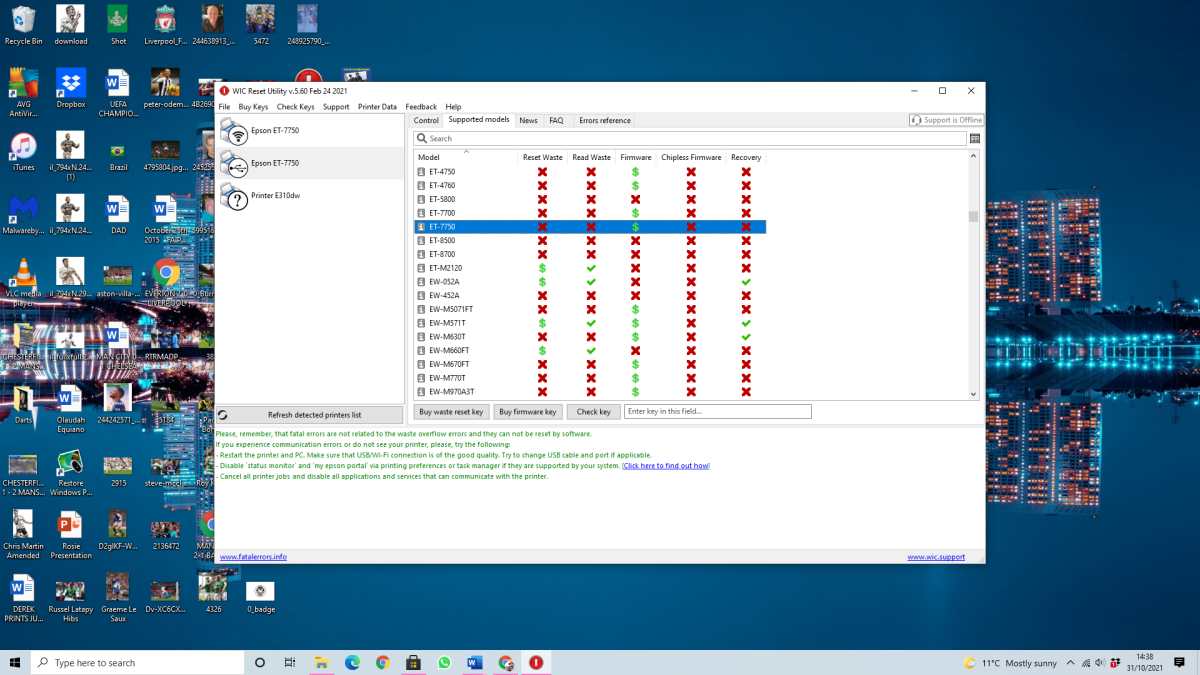Screen dimensions: 1200x675
Task: Select the USB connected Epson ET-7750 printer
Action: (274, 163)
